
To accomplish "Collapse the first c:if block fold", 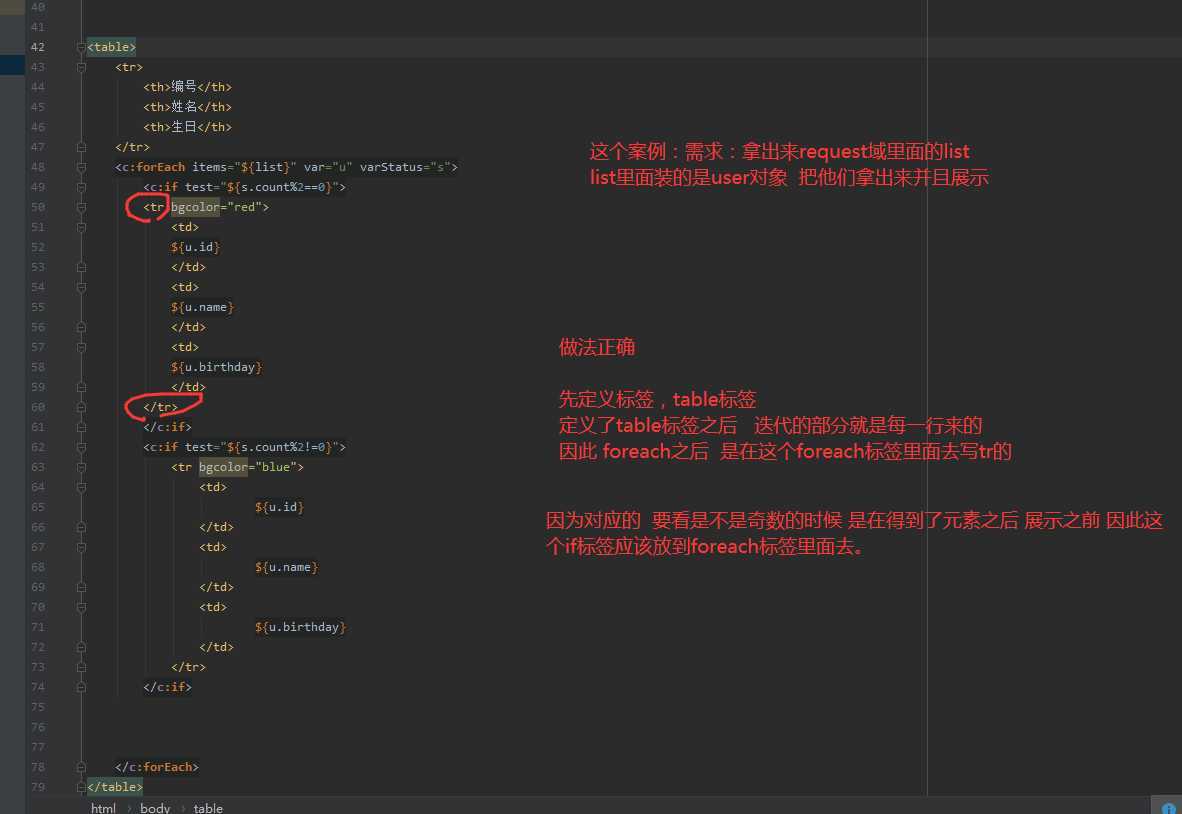I will (81, 186).
